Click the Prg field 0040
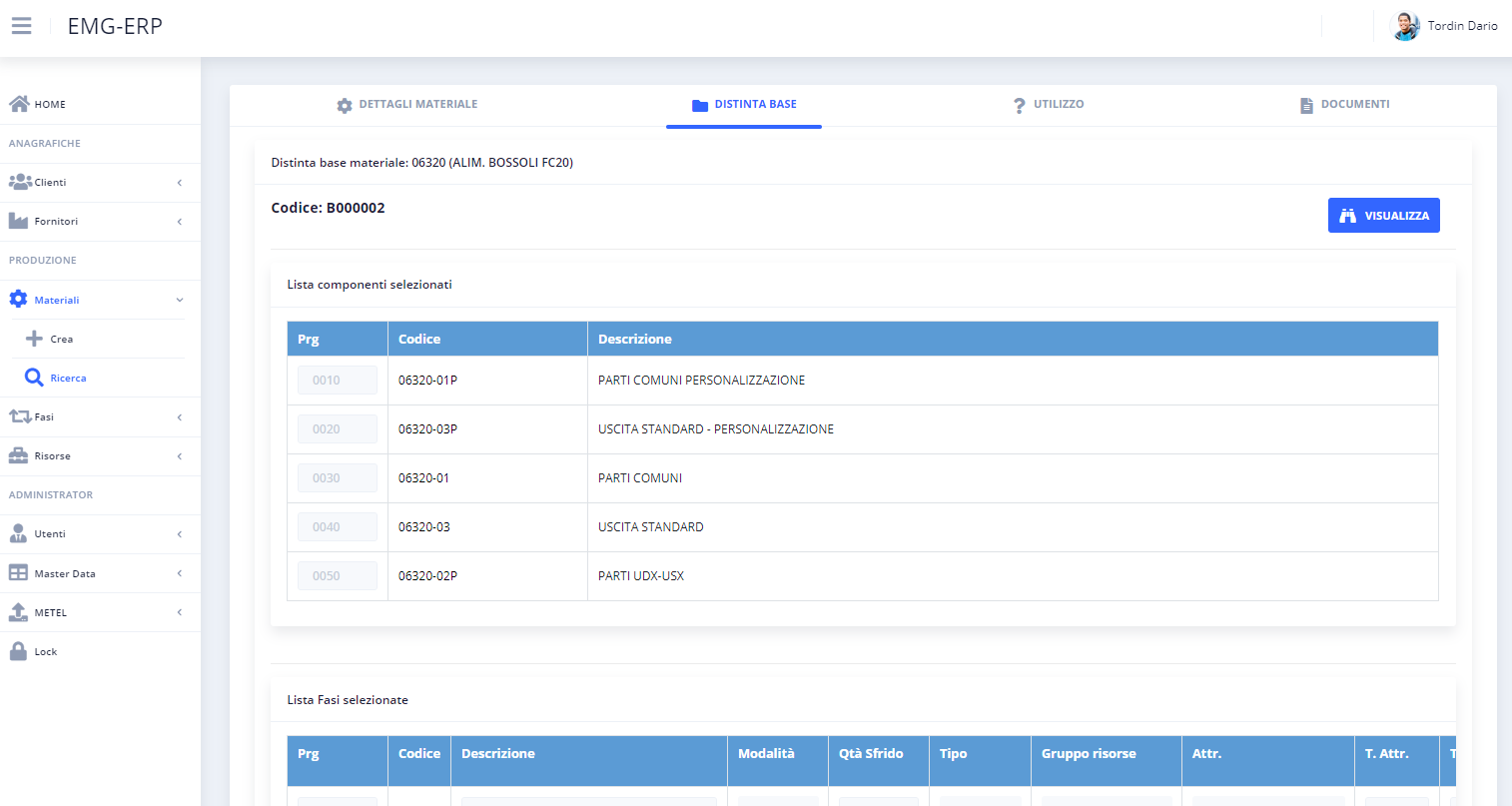This screenshot has height=806, width=1512. 338,527
